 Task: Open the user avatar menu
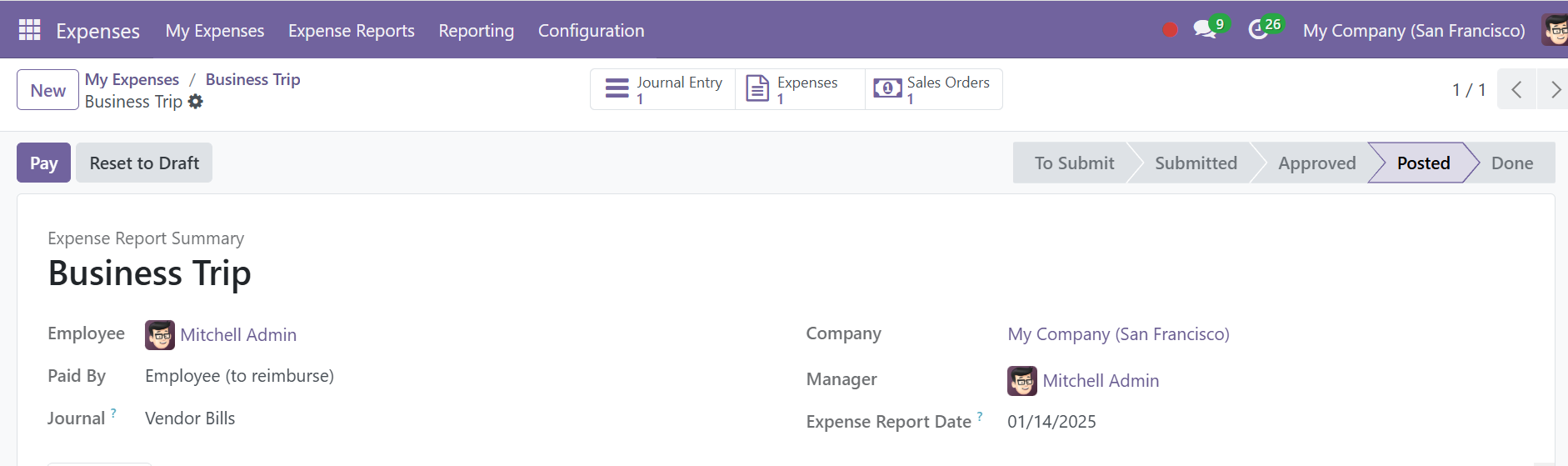tap(1555, 30)
